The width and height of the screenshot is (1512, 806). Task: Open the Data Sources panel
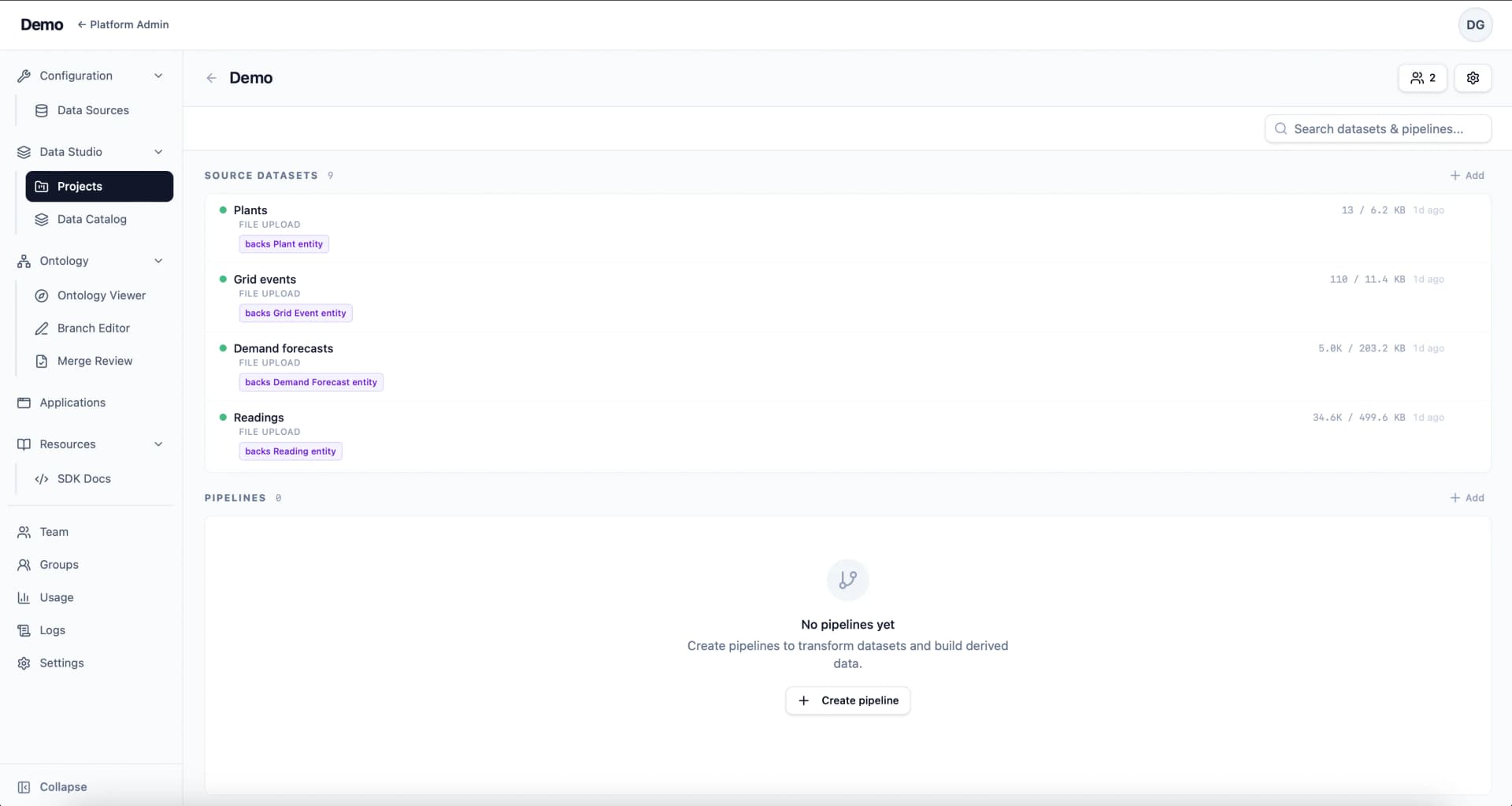pos(93,110)
